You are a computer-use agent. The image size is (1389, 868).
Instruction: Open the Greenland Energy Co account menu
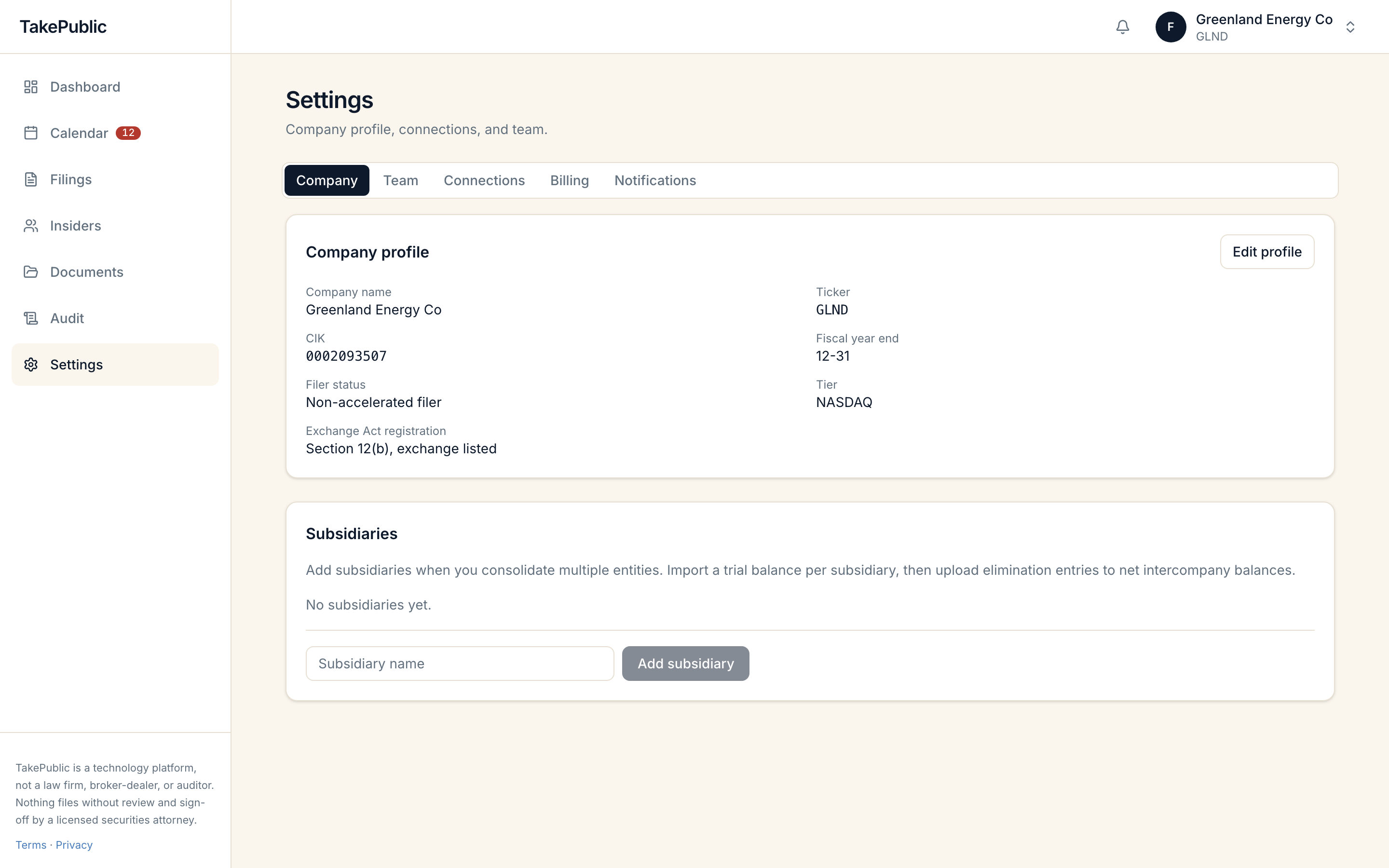coord(1256,27)
